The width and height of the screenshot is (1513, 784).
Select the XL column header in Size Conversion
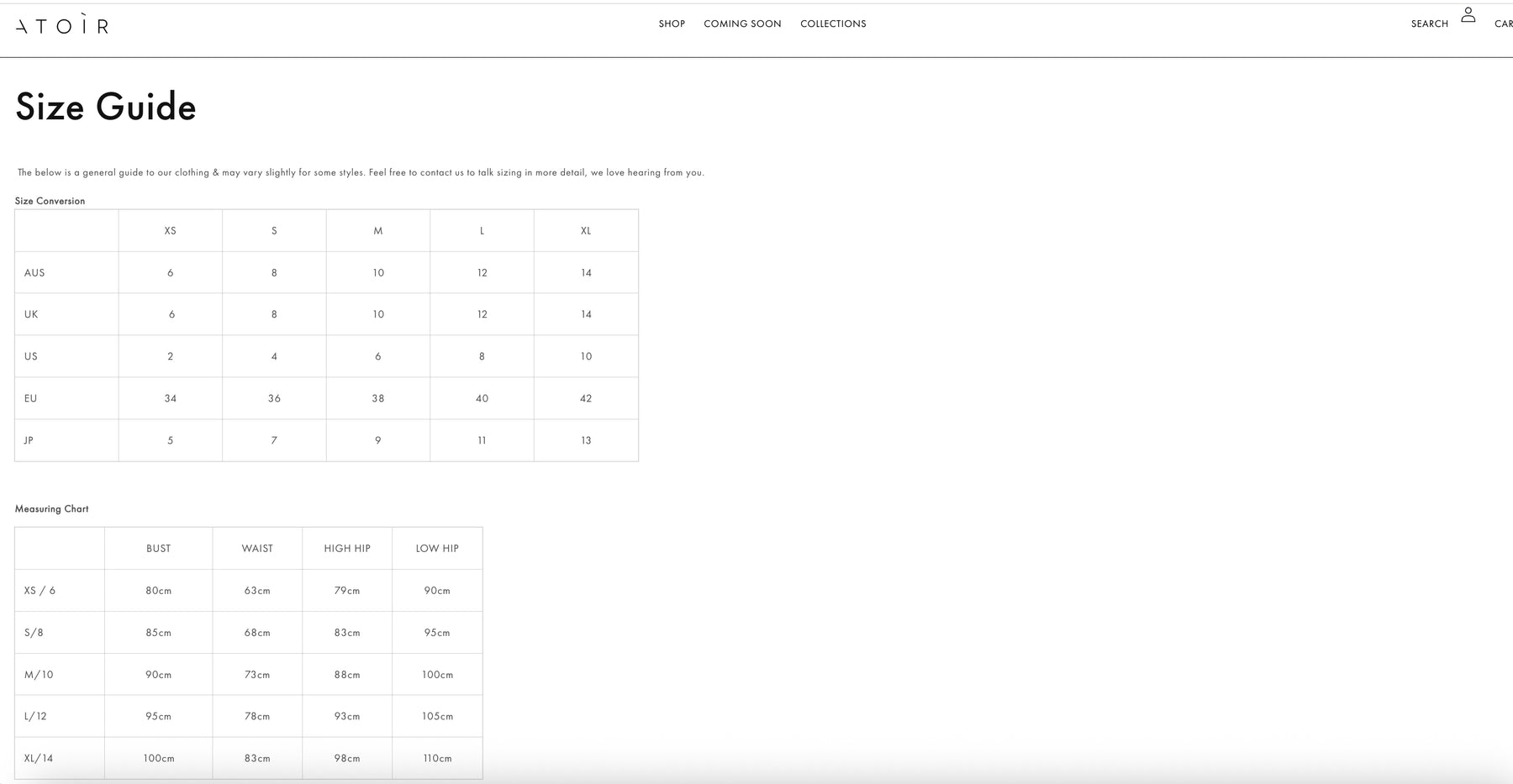tap(586, 230)
